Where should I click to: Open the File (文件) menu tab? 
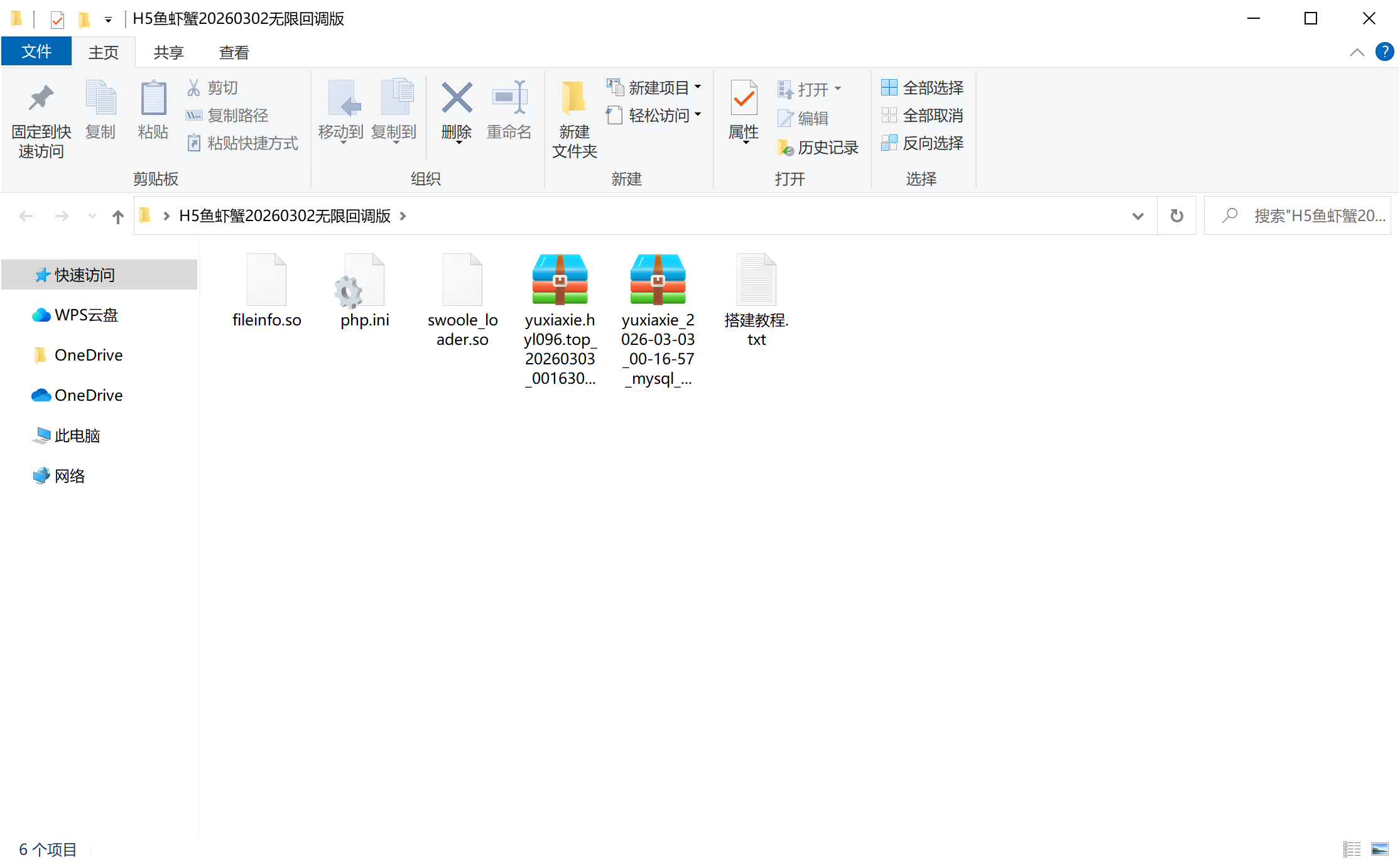click(x=36, y=52)
